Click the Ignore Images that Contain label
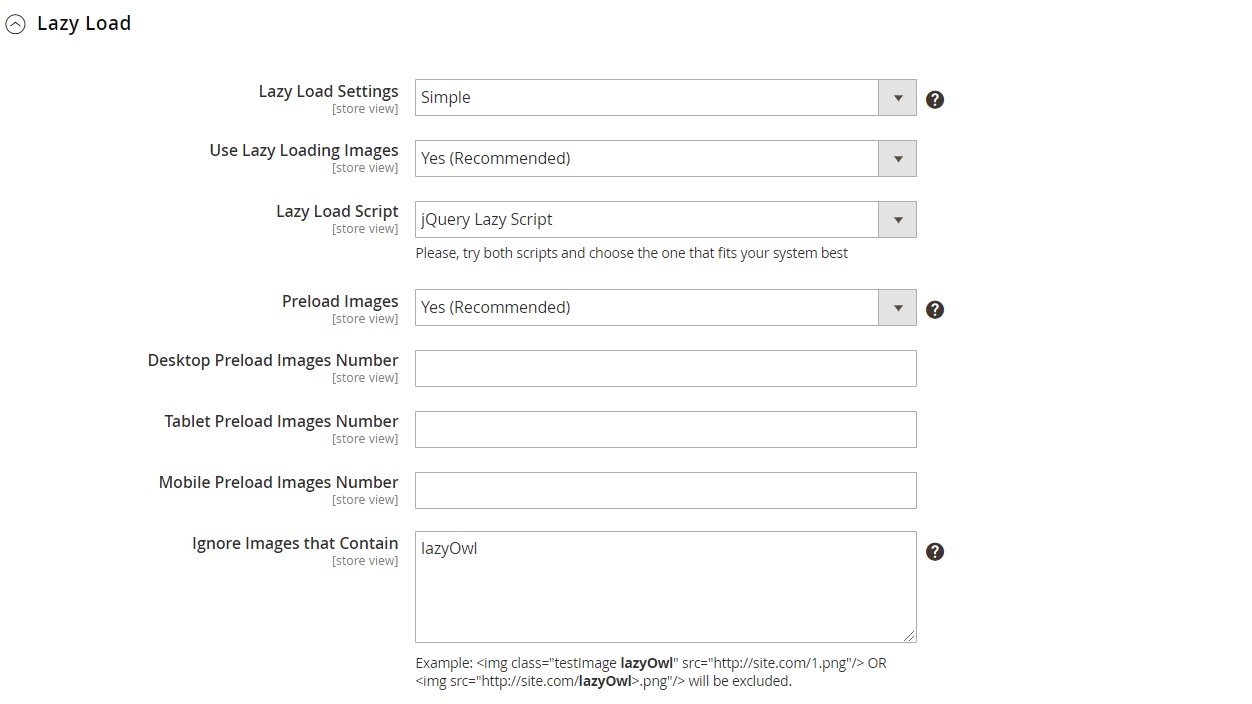This screenshot has height=704, width=1252. [x=295, y=543]
